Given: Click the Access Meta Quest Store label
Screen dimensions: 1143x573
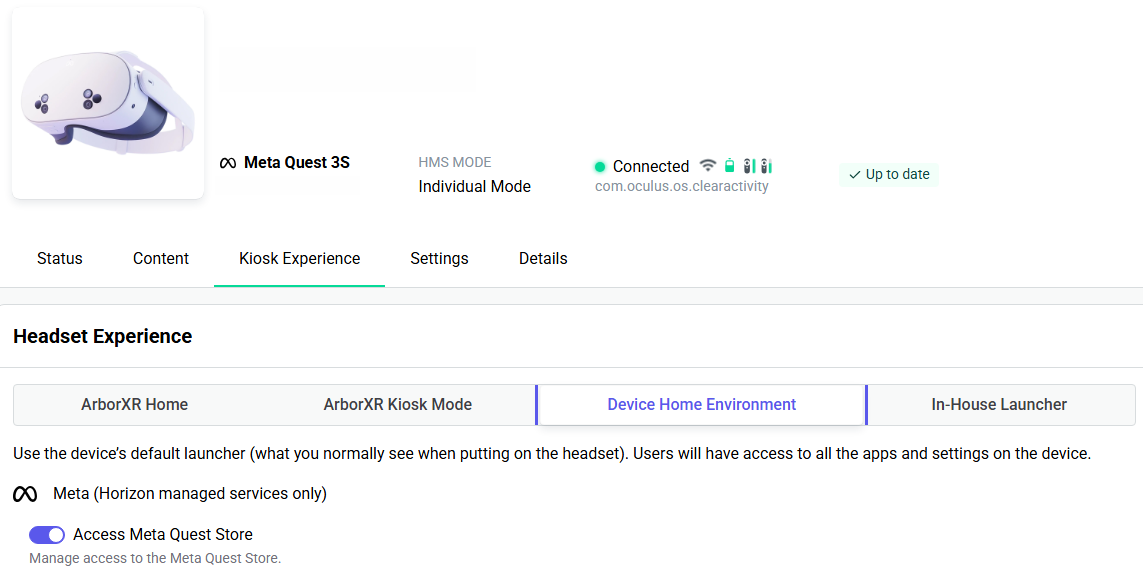Looking at the screenshot, I should [x=163, y=535].
